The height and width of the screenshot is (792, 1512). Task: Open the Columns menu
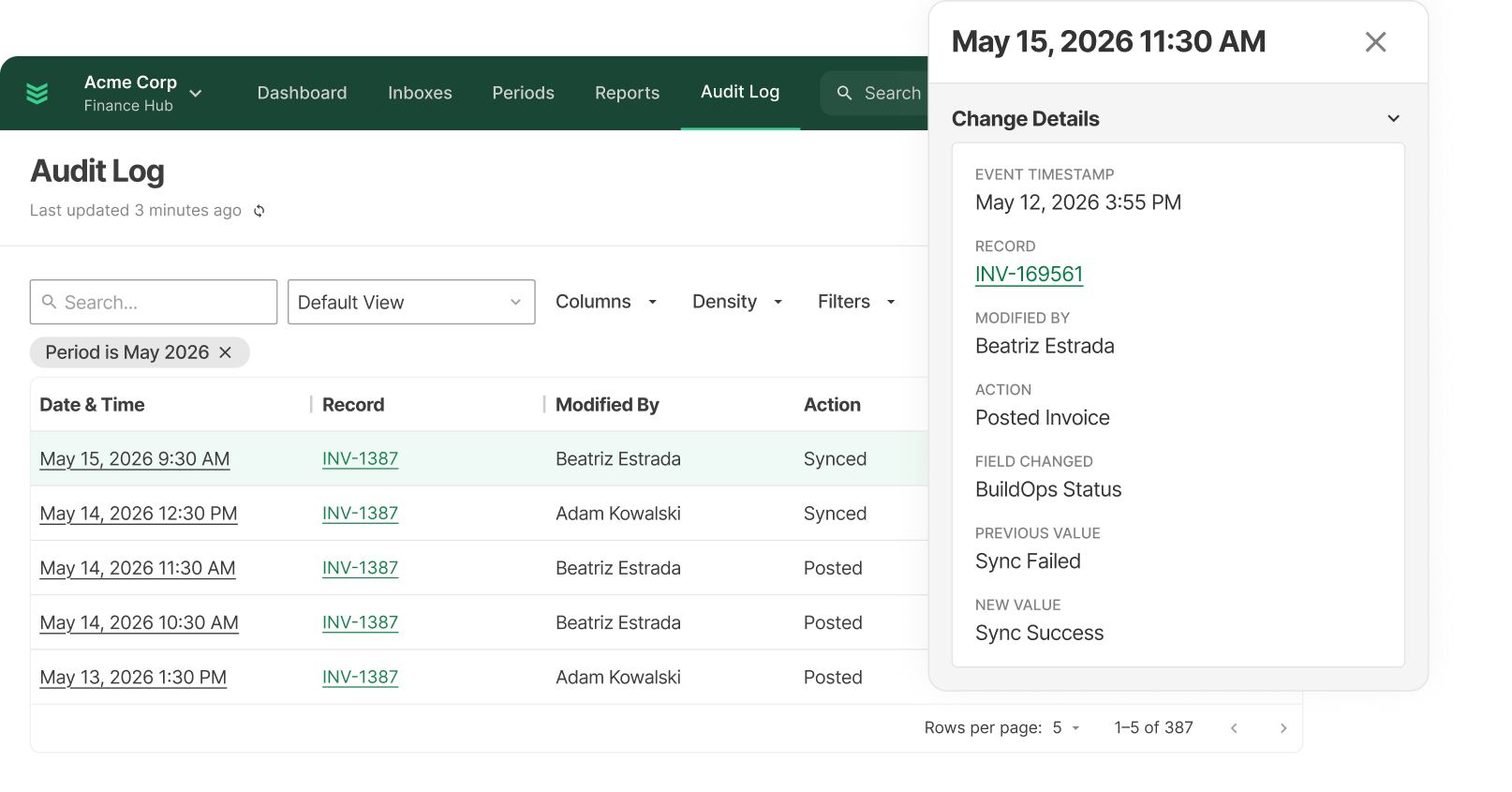(606, 302)
